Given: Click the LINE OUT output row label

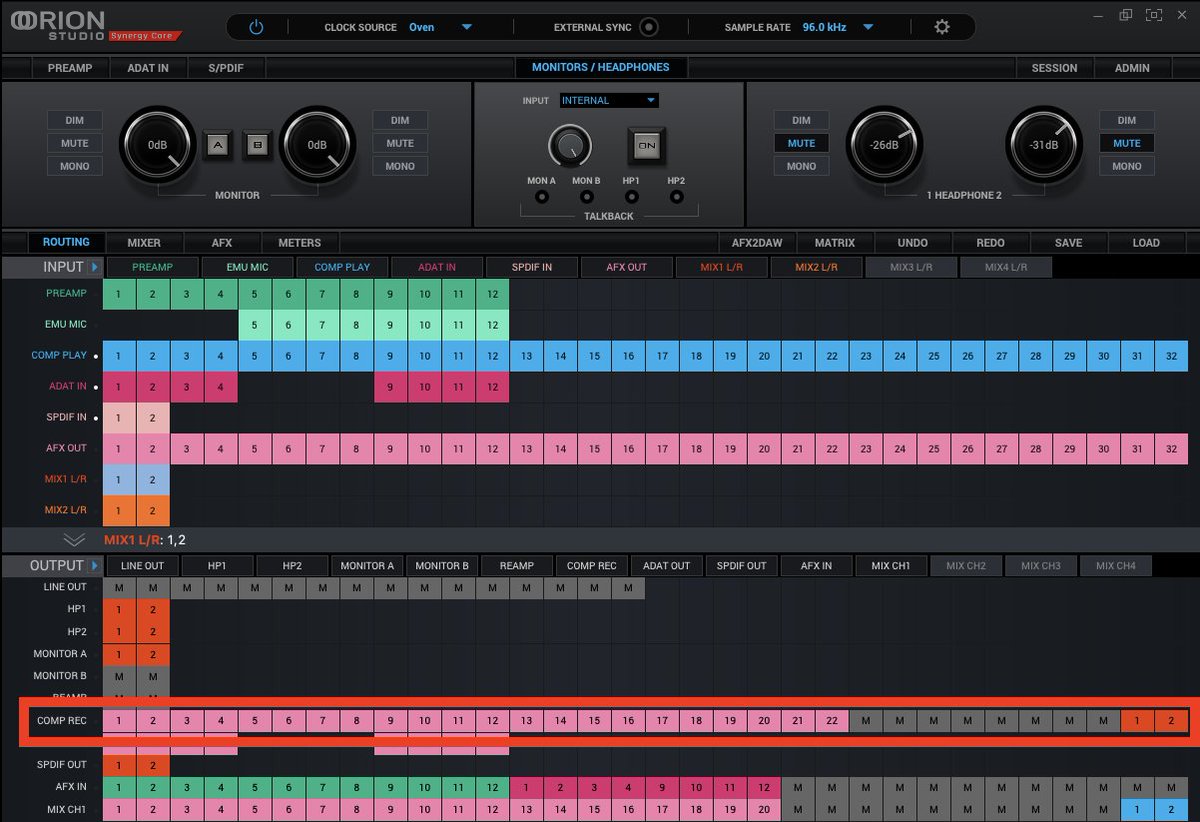Looking at the screenshot, I should 65,587.
